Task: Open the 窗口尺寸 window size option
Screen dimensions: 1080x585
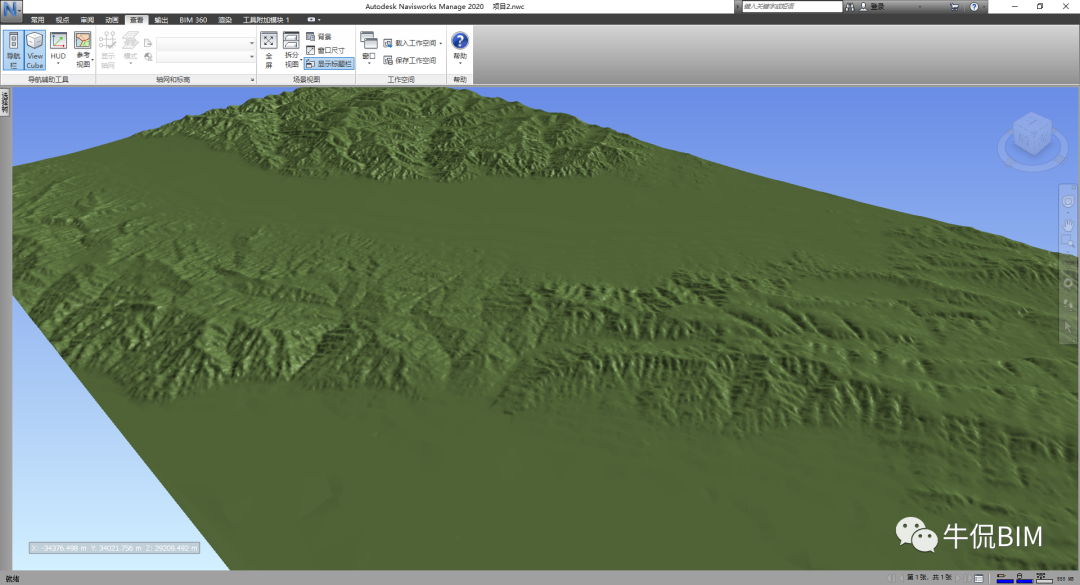Action: [324, 50]
